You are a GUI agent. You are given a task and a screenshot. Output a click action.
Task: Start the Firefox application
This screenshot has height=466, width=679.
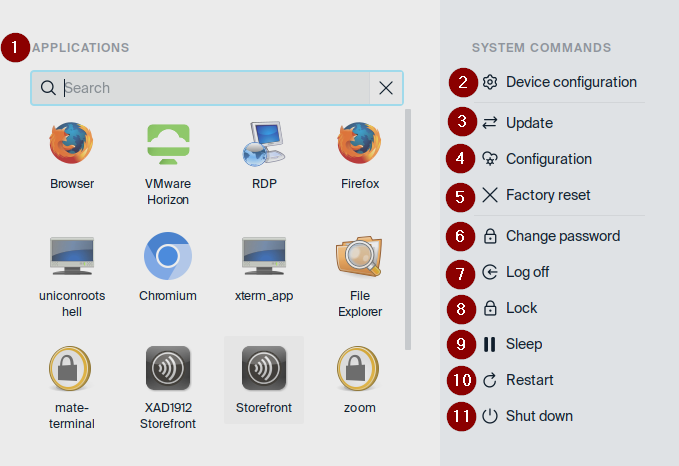[x=360, y=145]
